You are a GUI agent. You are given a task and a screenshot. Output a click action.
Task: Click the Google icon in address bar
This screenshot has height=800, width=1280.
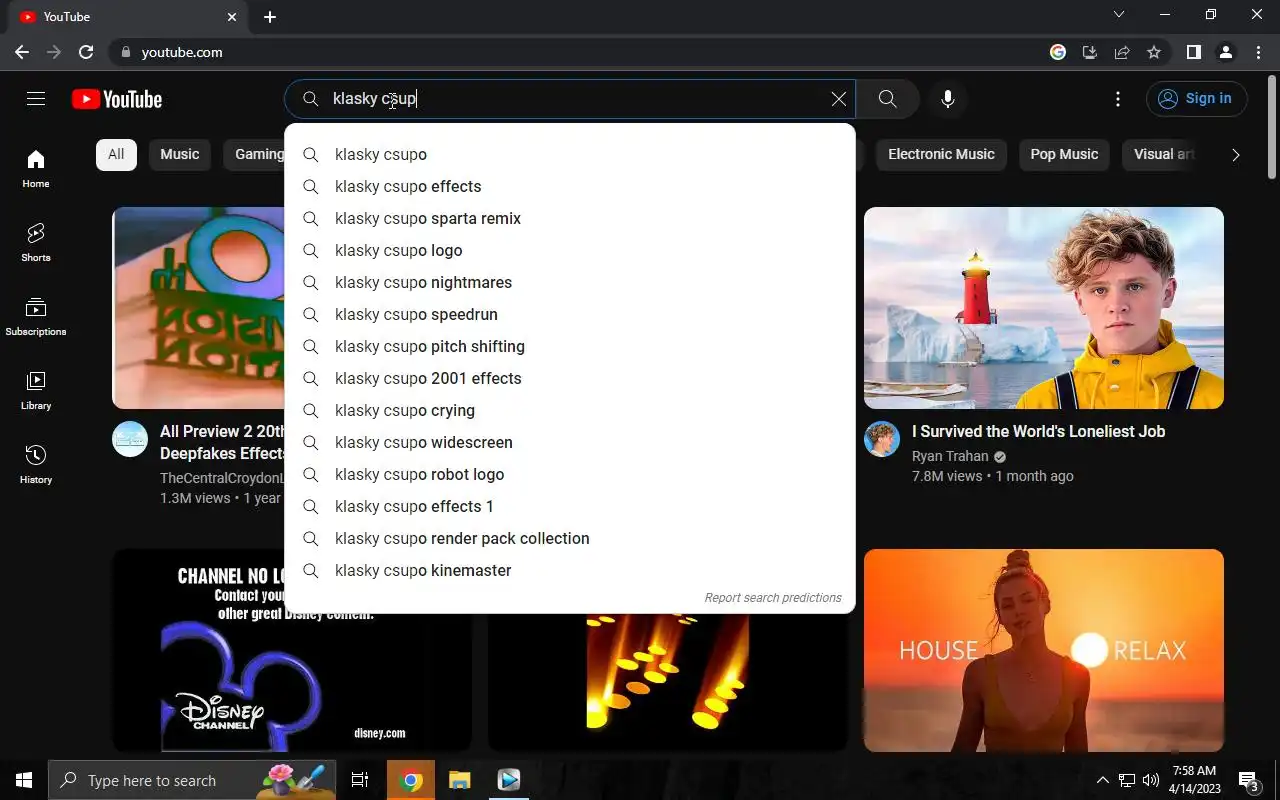tap(1058, 52)
